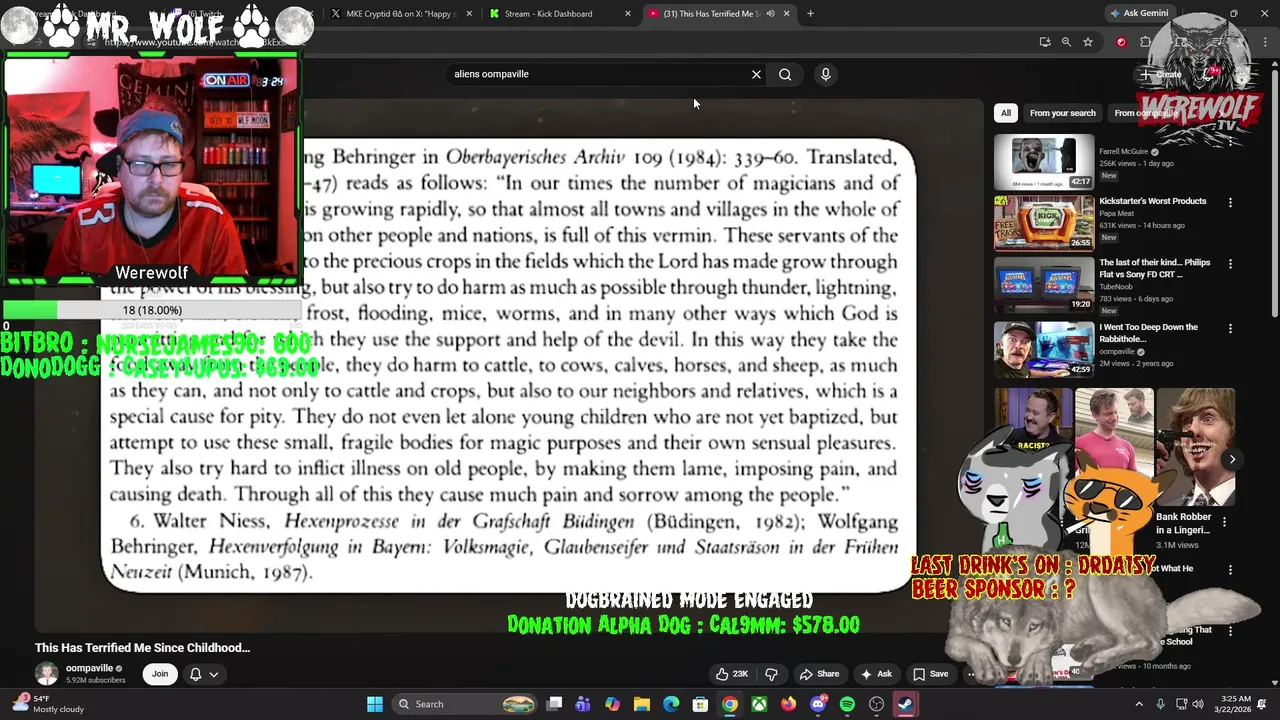Open the notification bell dropdown for oompaville
The height and width of the screenshot is (720, 1280).
coord(204,674)
